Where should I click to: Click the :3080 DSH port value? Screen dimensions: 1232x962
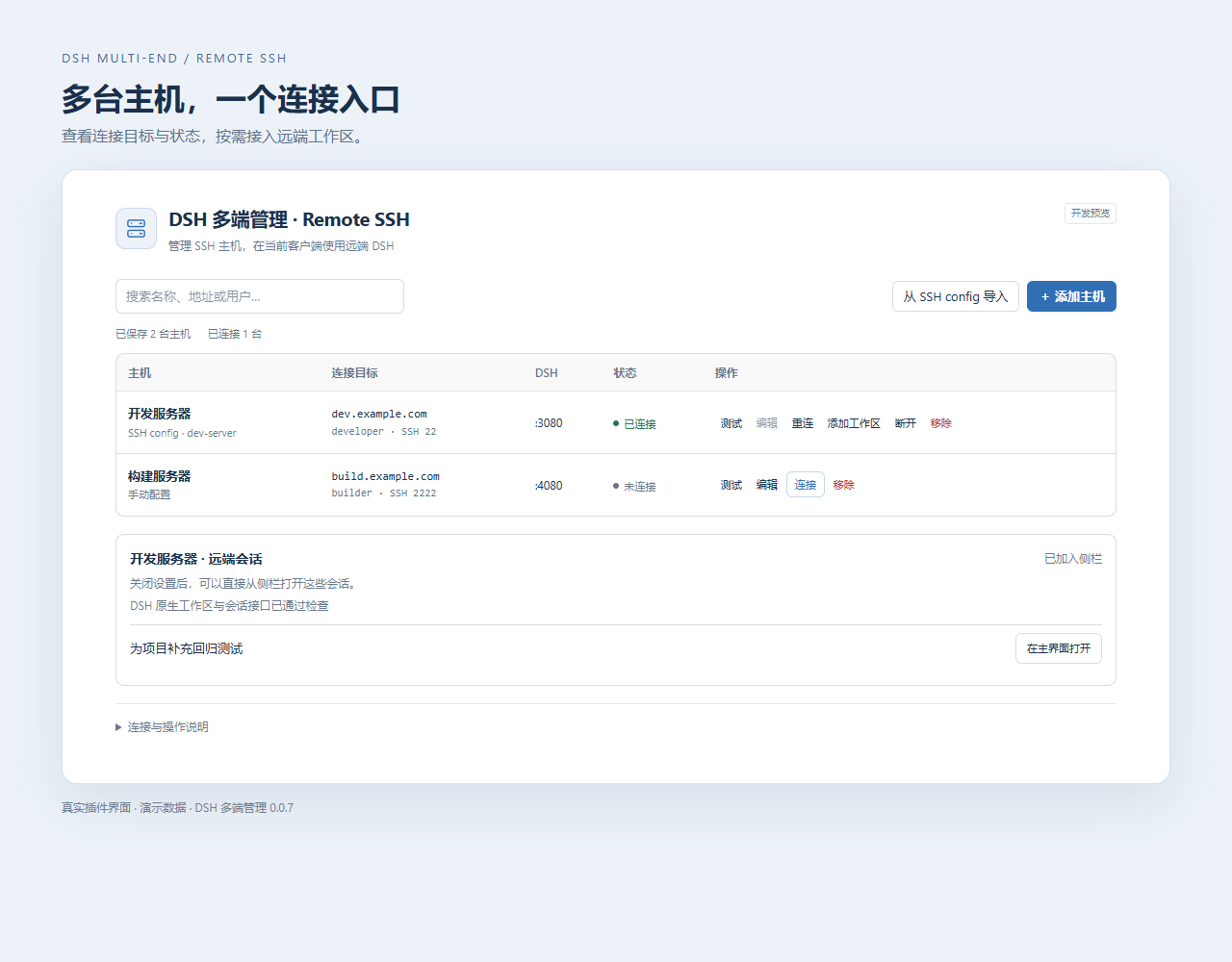point(549,423)
